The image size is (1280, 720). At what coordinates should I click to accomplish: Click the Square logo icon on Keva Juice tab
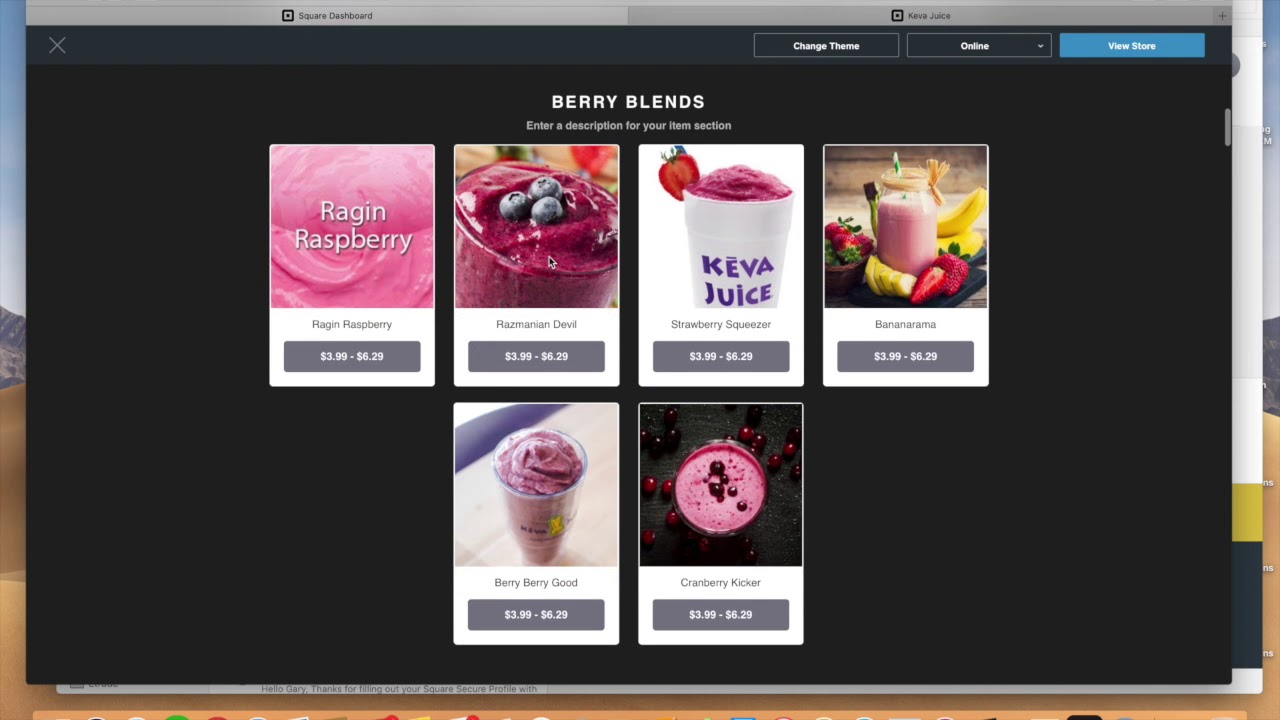897,15
